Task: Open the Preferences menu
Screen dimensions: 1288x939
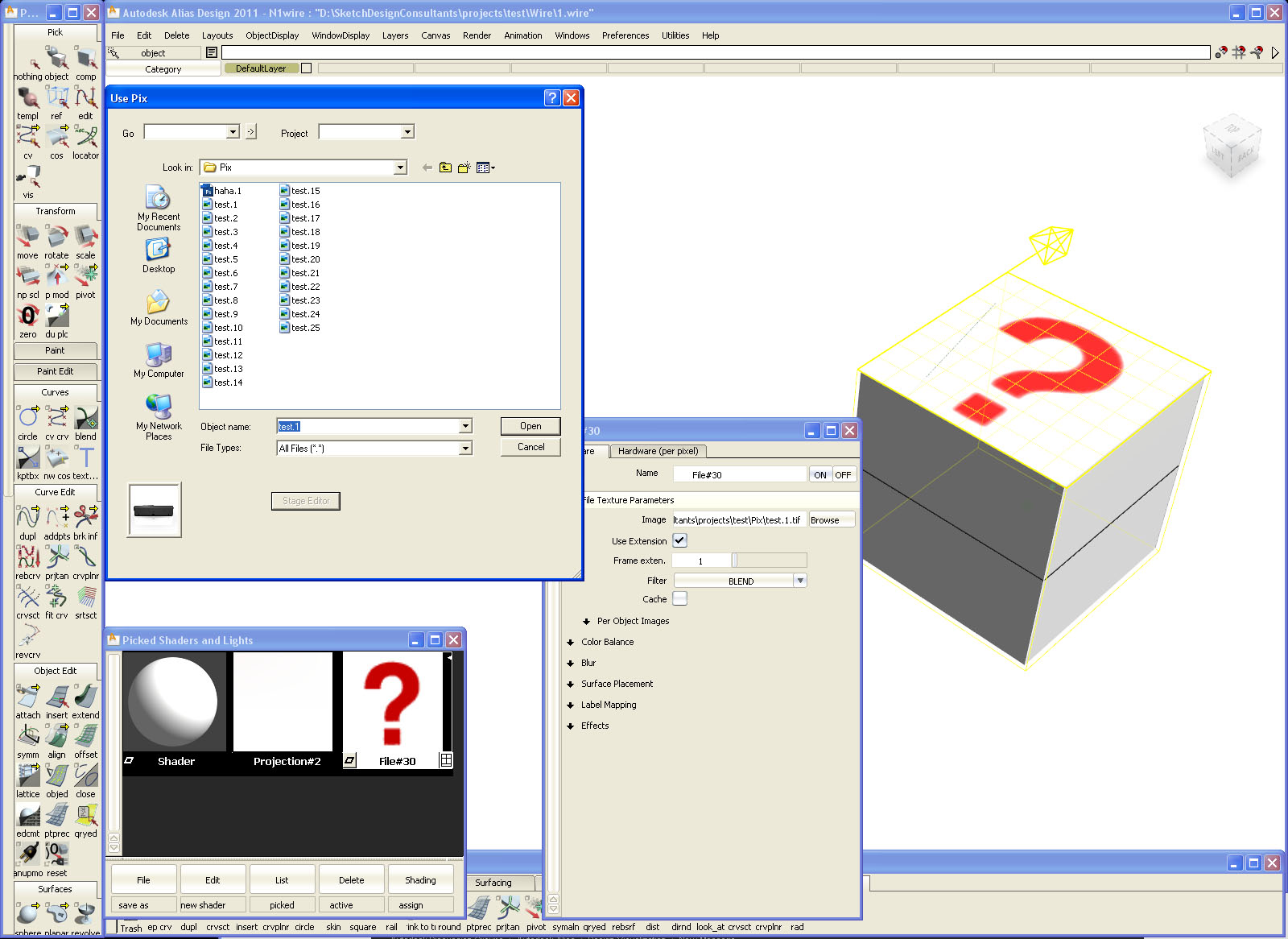Action: 625,35
